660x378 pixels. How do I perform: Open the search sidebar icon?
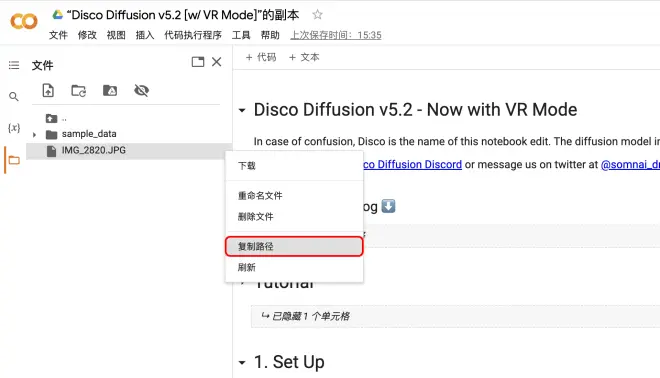pyautogui.click(x=14, y=97)
